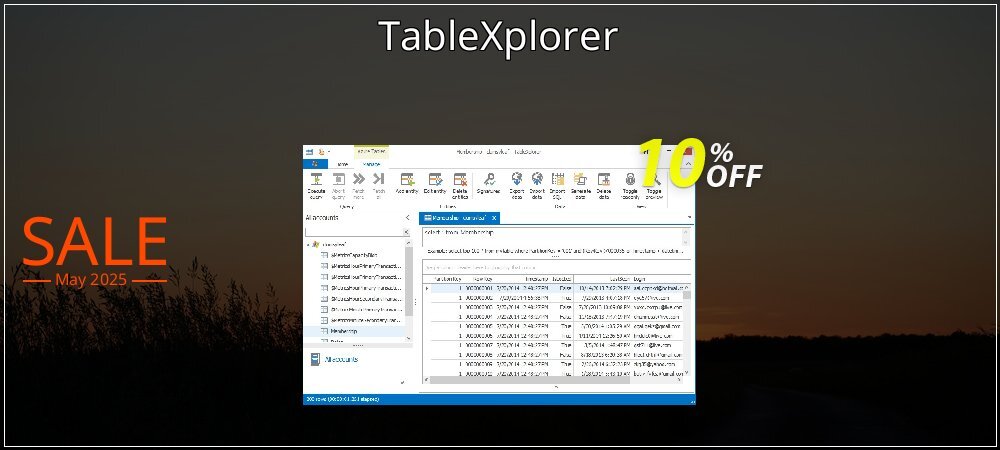The width and height of the screenshot is (1000, 450).
Task: Select the Azure Tables contextual tab
Action: (x=372, y=152)
